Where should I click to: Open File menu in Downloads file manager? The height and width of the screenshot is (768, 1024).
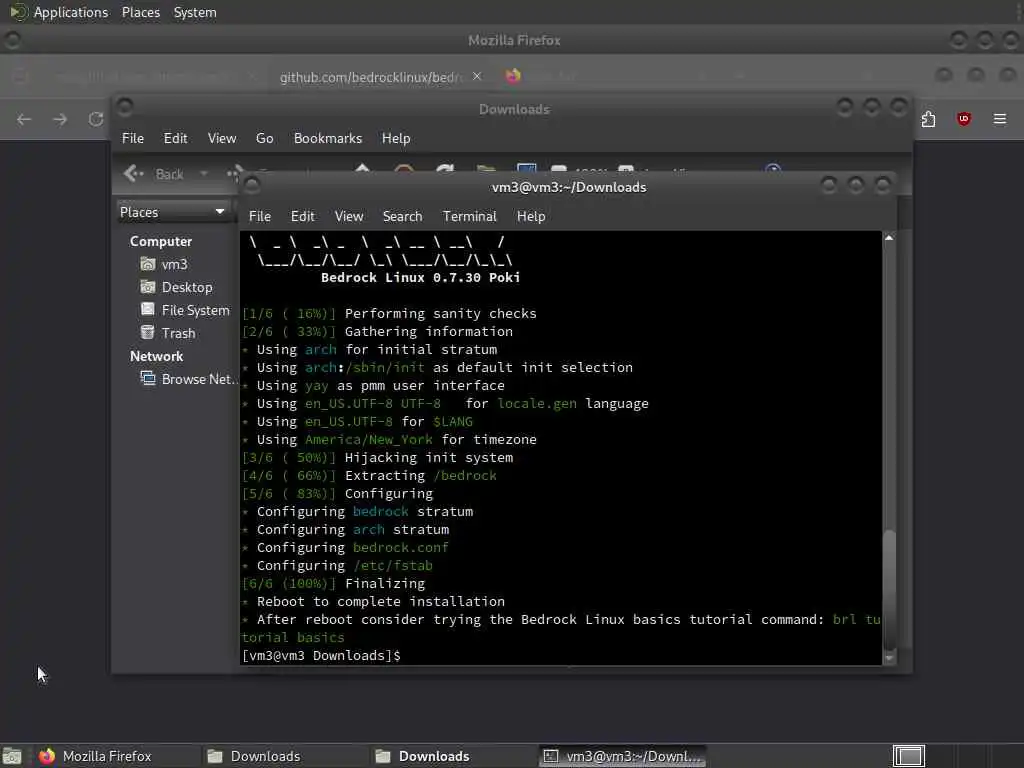pyautogui.click(x=133, y=138)
